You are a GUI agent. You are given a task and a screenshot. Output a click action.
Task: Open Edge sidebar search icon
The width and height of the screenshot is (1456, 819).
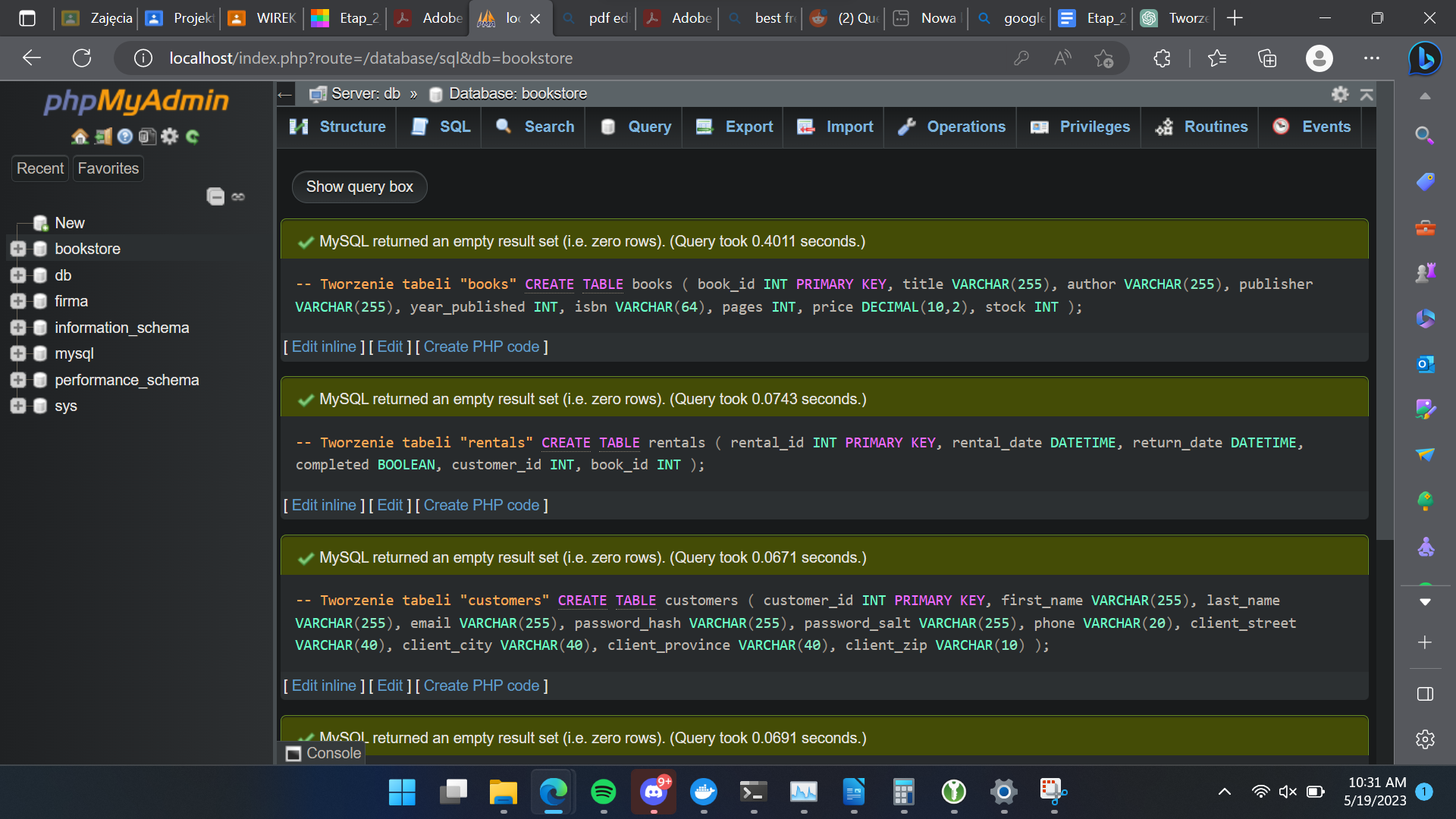[x=1425, y=135]
